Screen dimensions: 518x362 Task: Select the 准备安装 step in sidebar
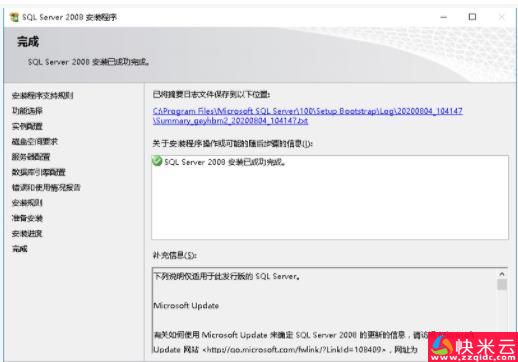pyautogui.click(x=27, y=218)
